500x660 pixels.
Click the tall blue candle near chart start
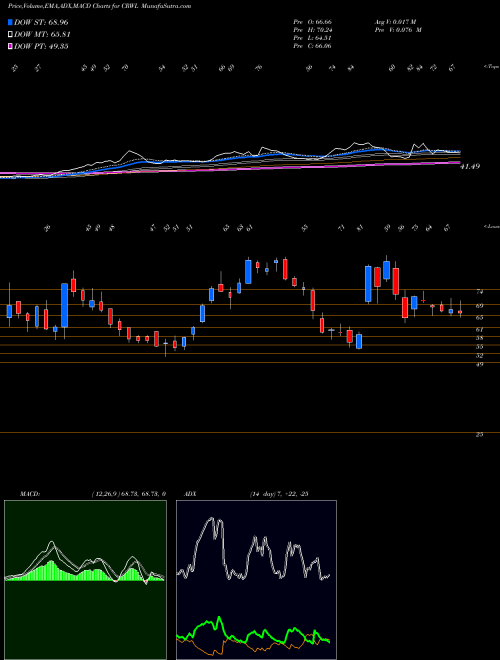click(x=64, y=305)
